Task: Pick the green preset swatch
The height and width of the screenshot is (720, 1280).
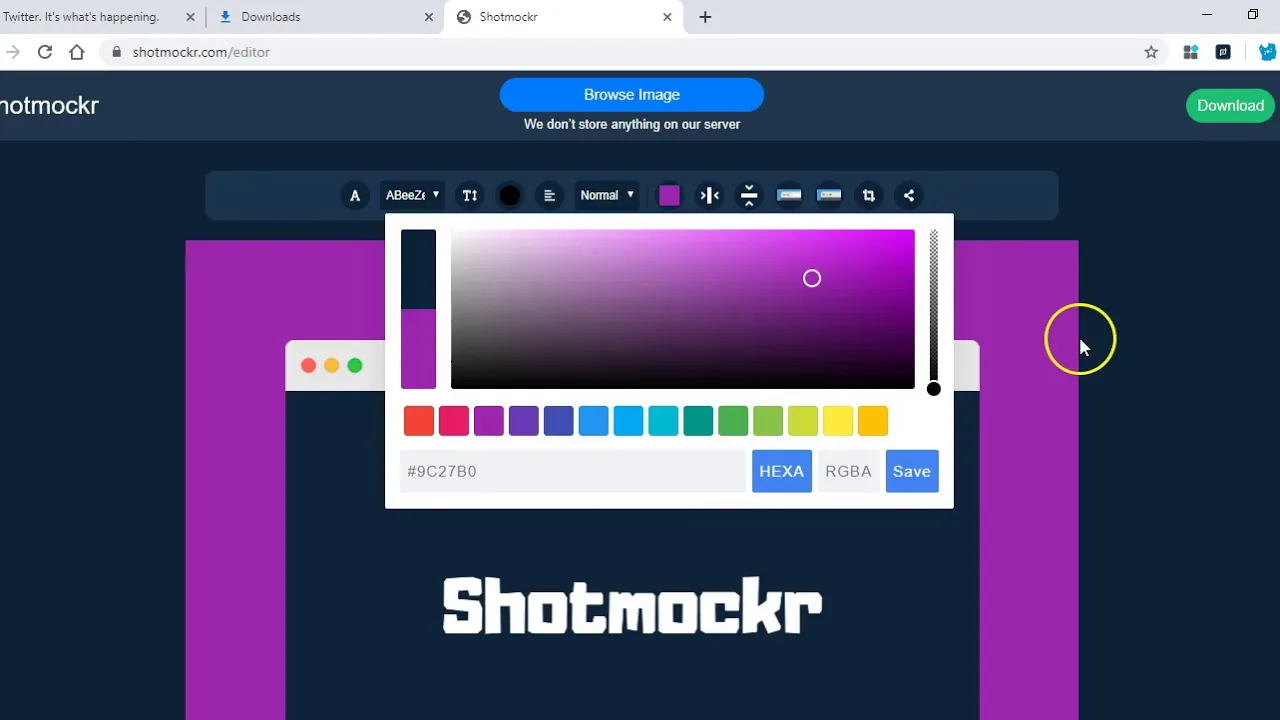Action: point(733,421)
